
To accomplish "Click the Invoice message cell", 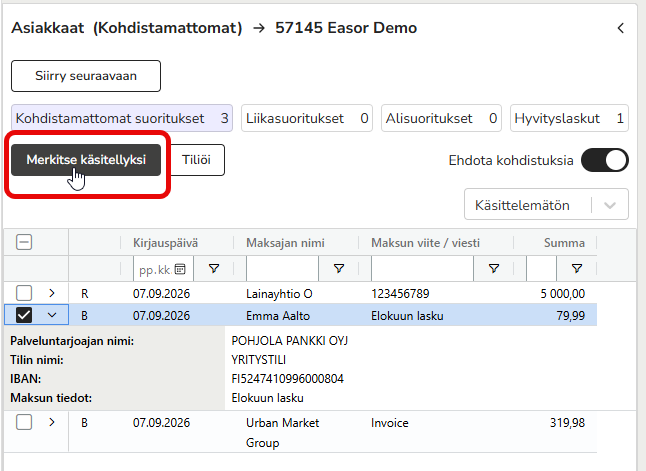I will point(389,423).
